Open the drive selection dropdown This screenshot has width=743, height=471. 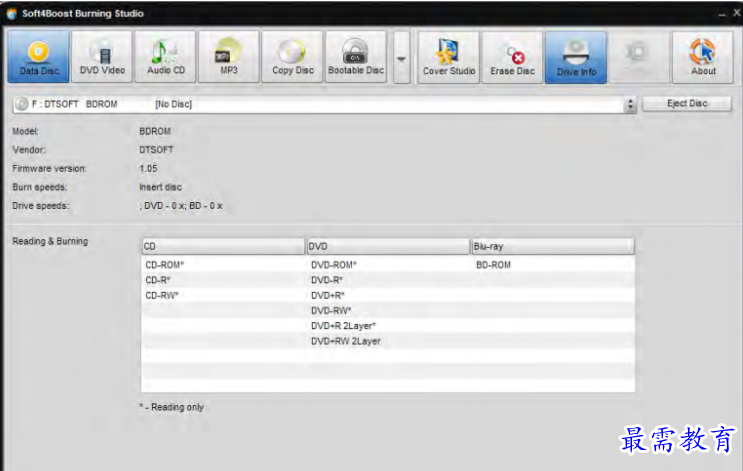[325, 104]
